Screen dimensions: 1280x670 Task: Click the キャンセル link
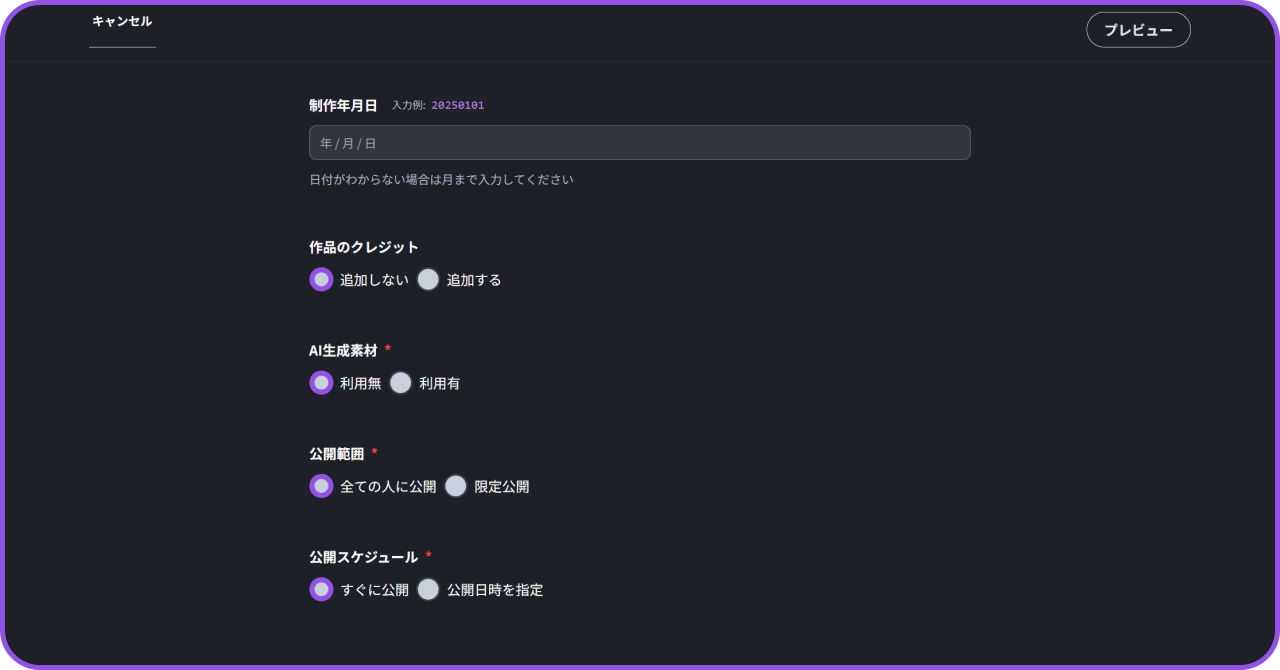point(122,21)
